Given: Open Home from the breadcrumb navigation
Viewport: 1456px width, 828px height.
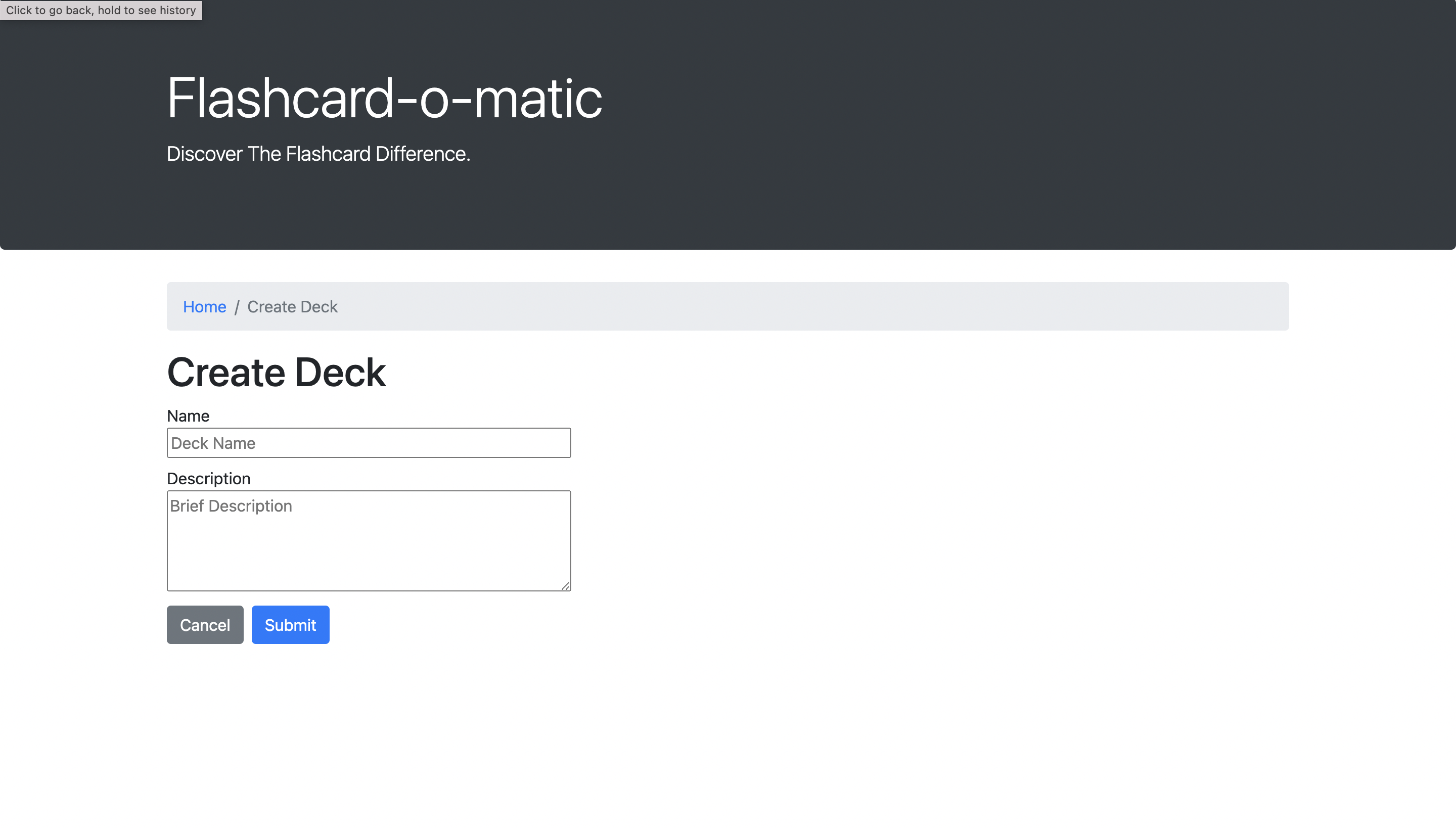Looking at the screenshot, I should [204, 306].
